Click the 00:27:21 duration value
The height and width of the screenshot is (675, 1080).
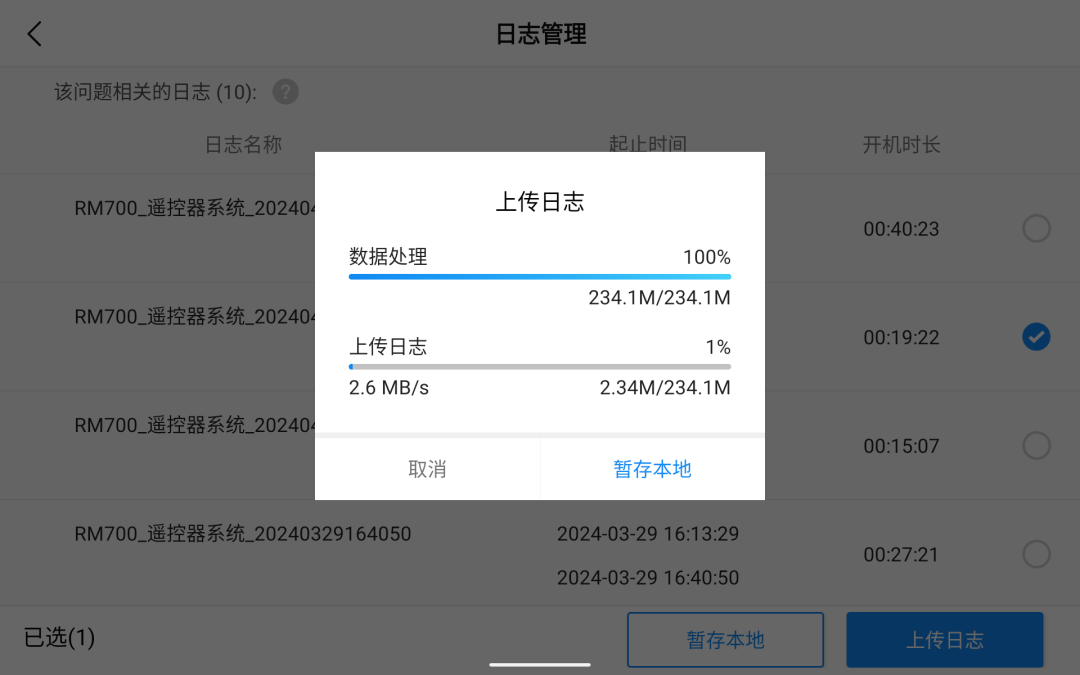(x=901, y=554)
